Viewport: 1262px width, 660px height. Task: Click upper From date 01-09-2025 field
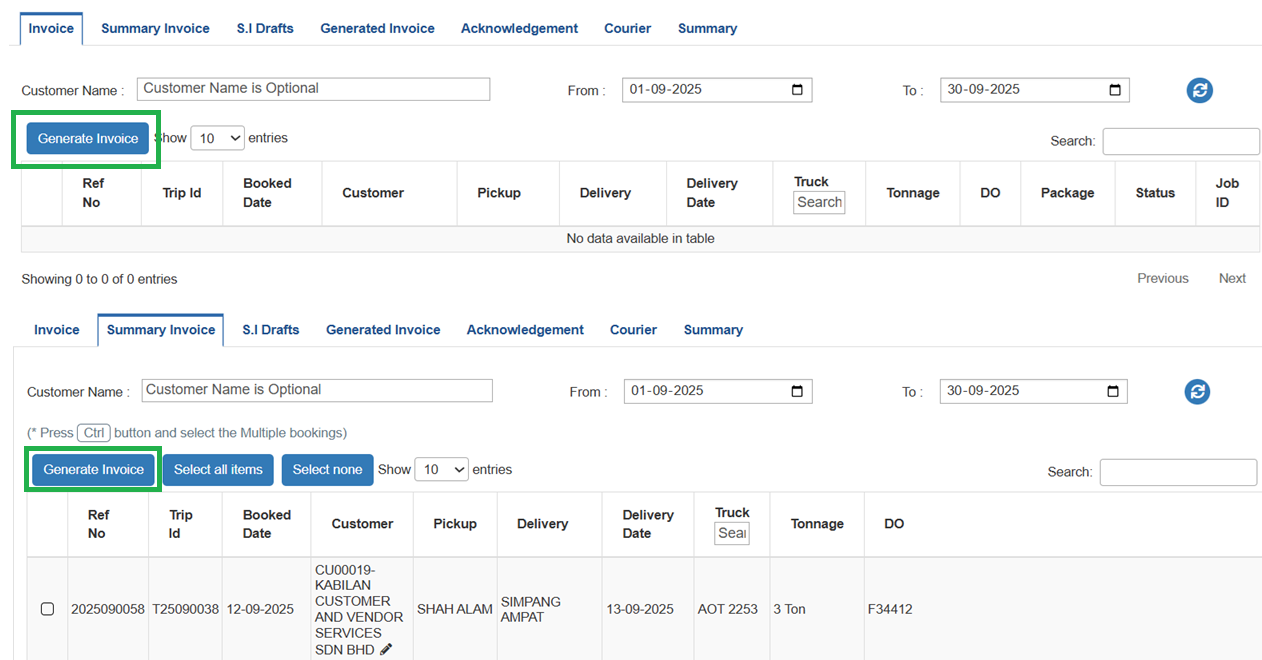pos(717,89)
